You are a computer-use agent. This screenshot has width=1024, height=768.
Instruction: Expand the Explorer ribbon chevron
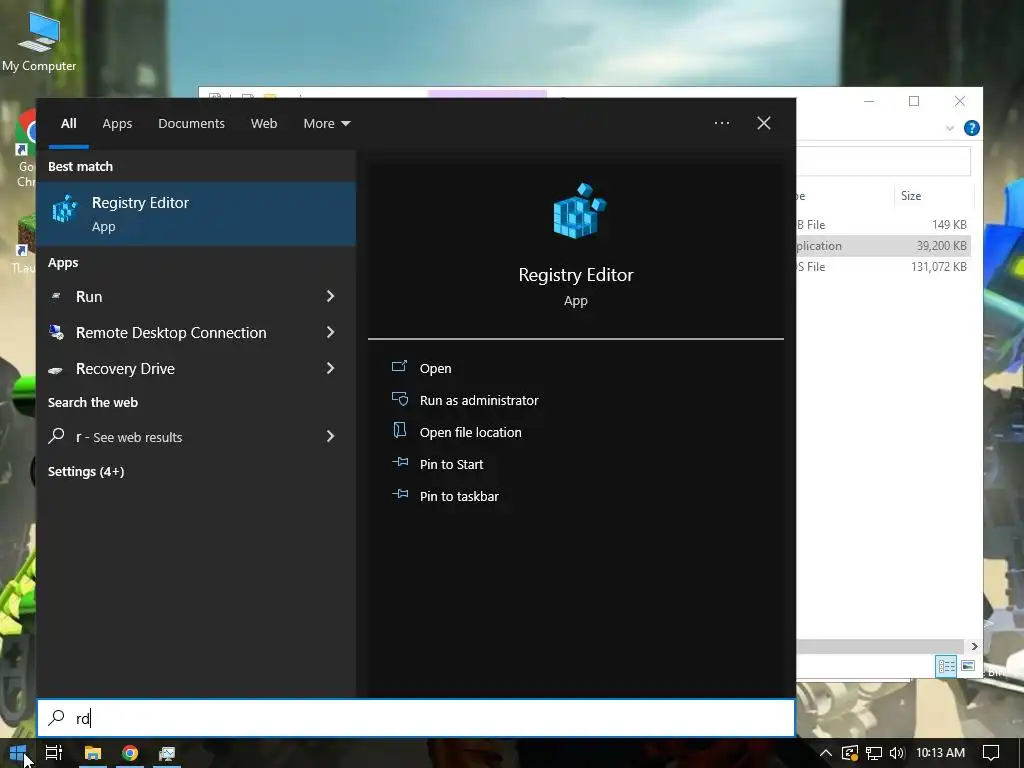coord(950,128)
